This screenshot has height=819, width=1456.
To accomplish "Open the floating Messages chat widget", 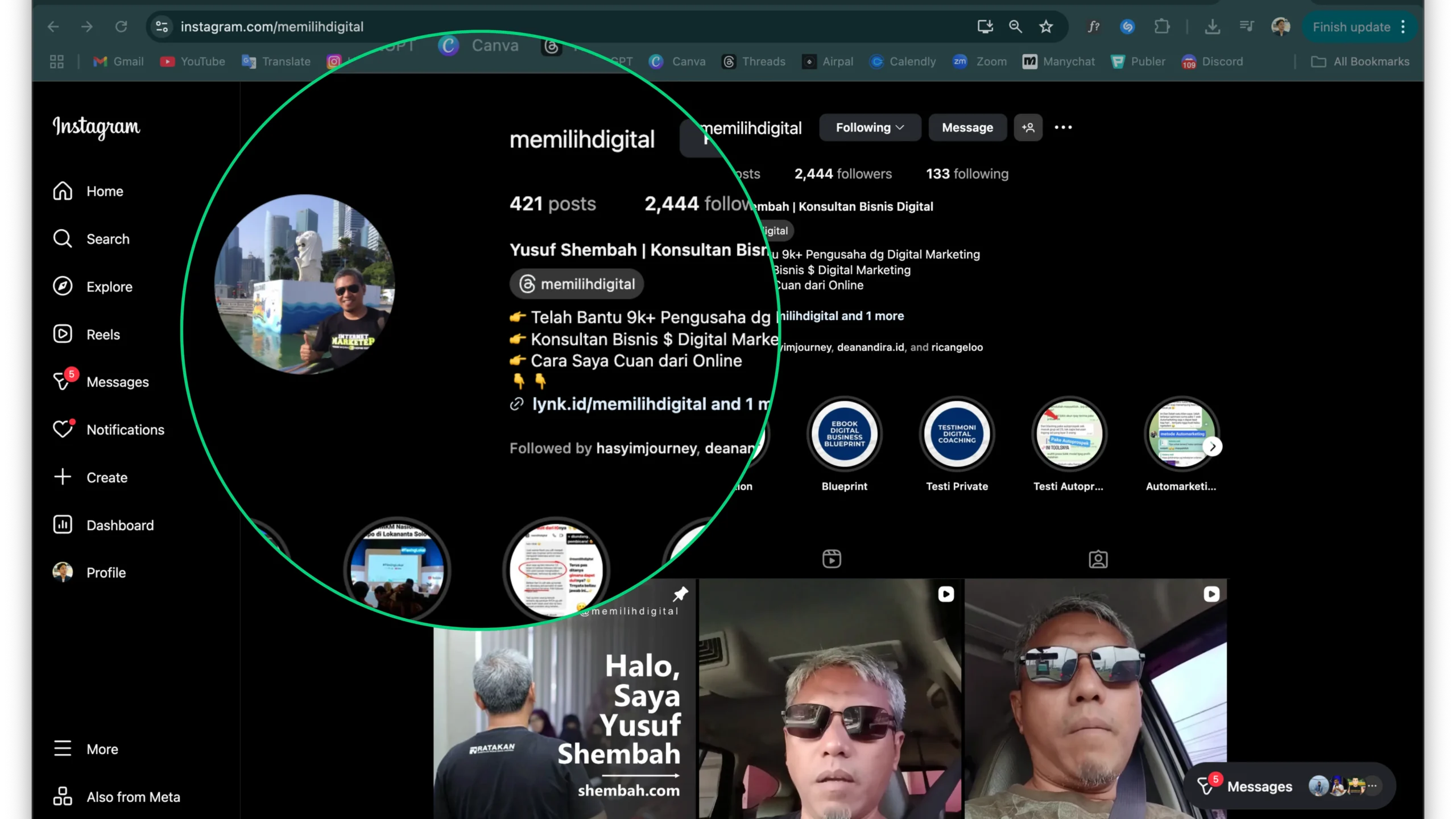I will click(1290, 786).
